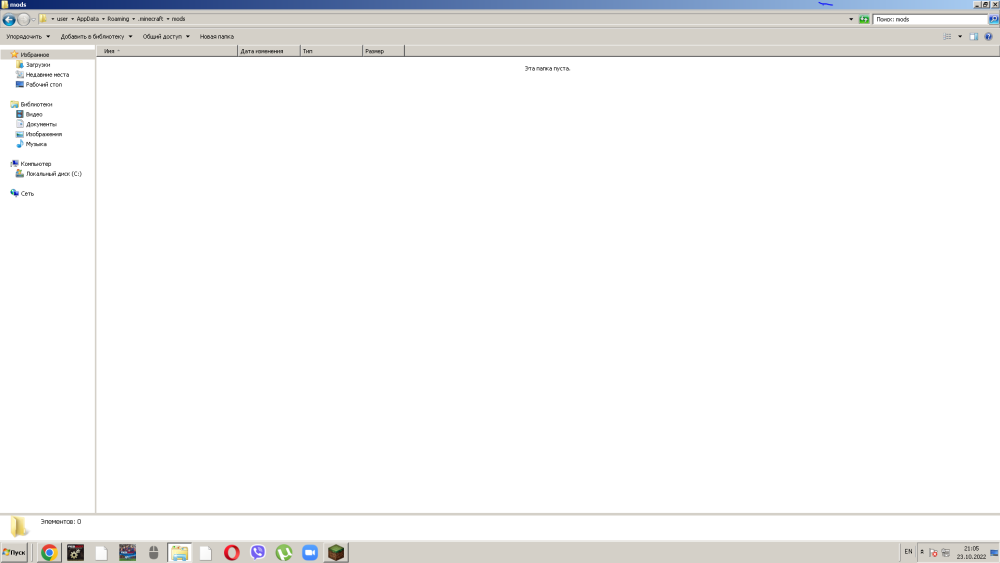Expand the AppData breadcrumb arrow
Image resolution: width=1000 pixels, height=563 pixels.
click(103, 19)
